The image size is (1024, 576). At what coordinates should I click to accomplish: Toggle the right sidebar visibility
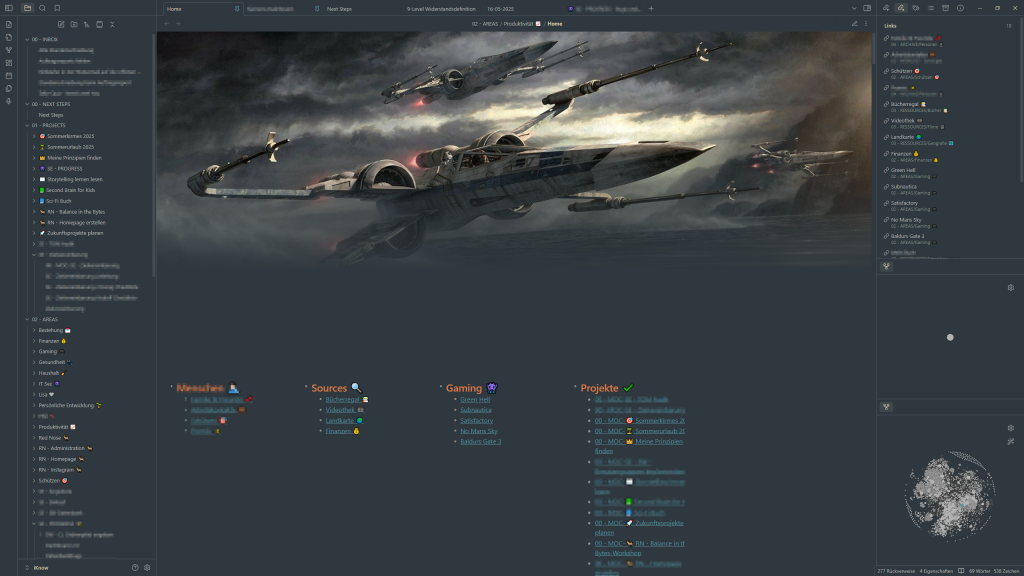click(868, 8)
